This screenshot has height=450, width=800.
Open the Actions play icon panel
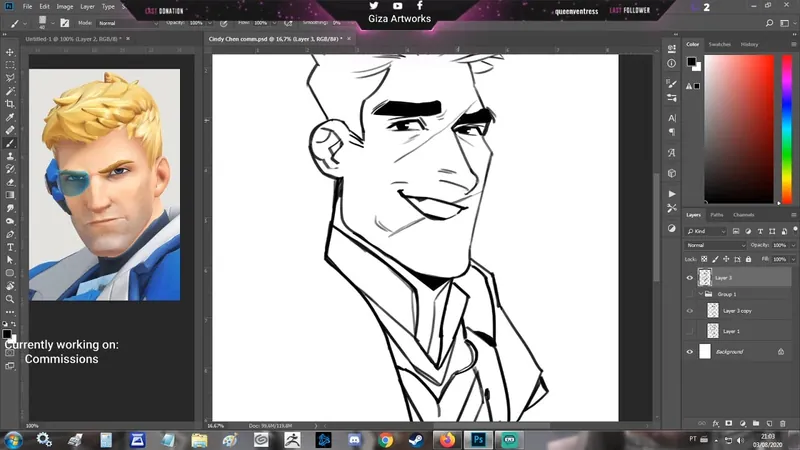coord(671,194)
